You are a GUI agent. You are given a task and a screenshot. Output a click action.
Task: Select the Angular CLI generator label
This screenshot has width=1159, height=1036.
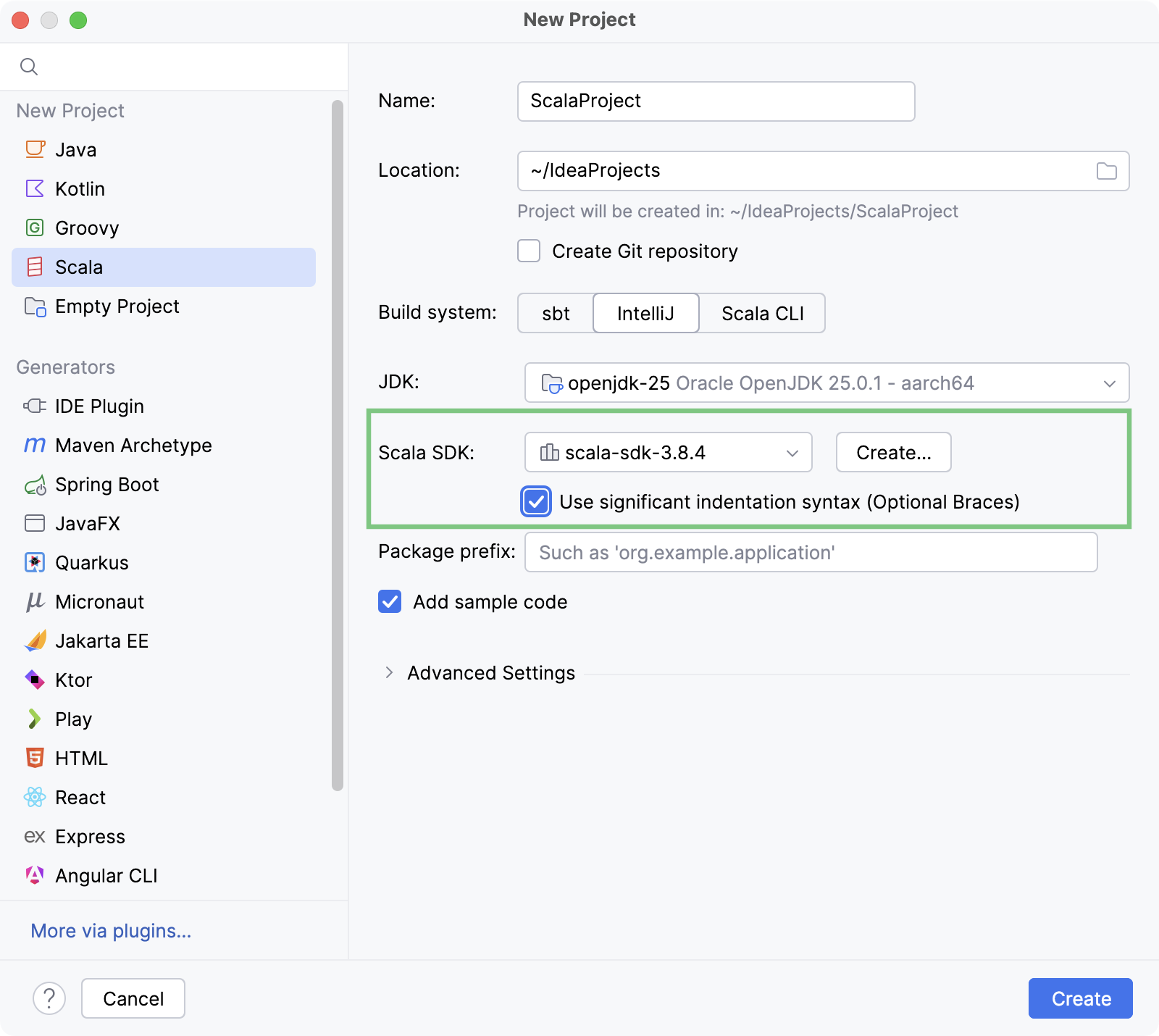(x=106, y=875)
